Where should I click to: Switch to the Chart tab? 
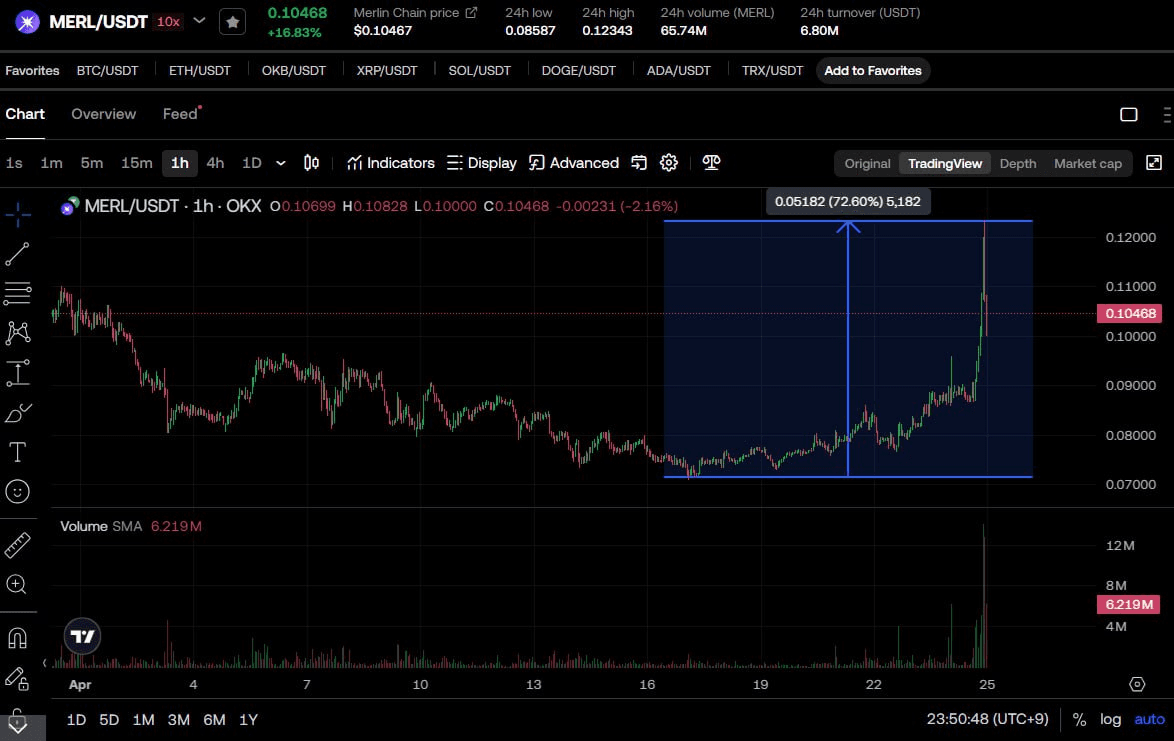tap(25, 114)
